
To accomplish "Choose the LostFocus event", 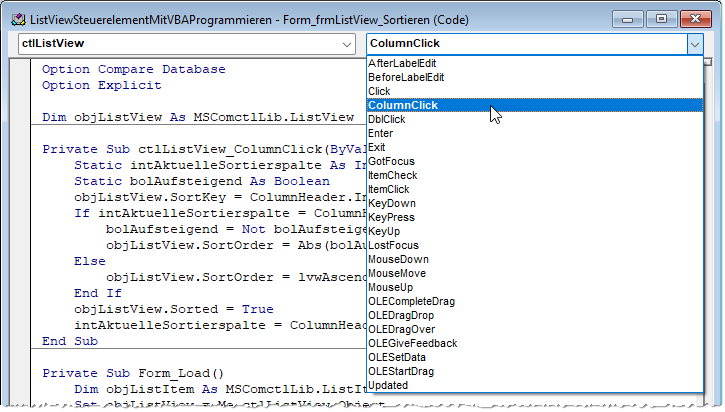I will coord(393,245).
